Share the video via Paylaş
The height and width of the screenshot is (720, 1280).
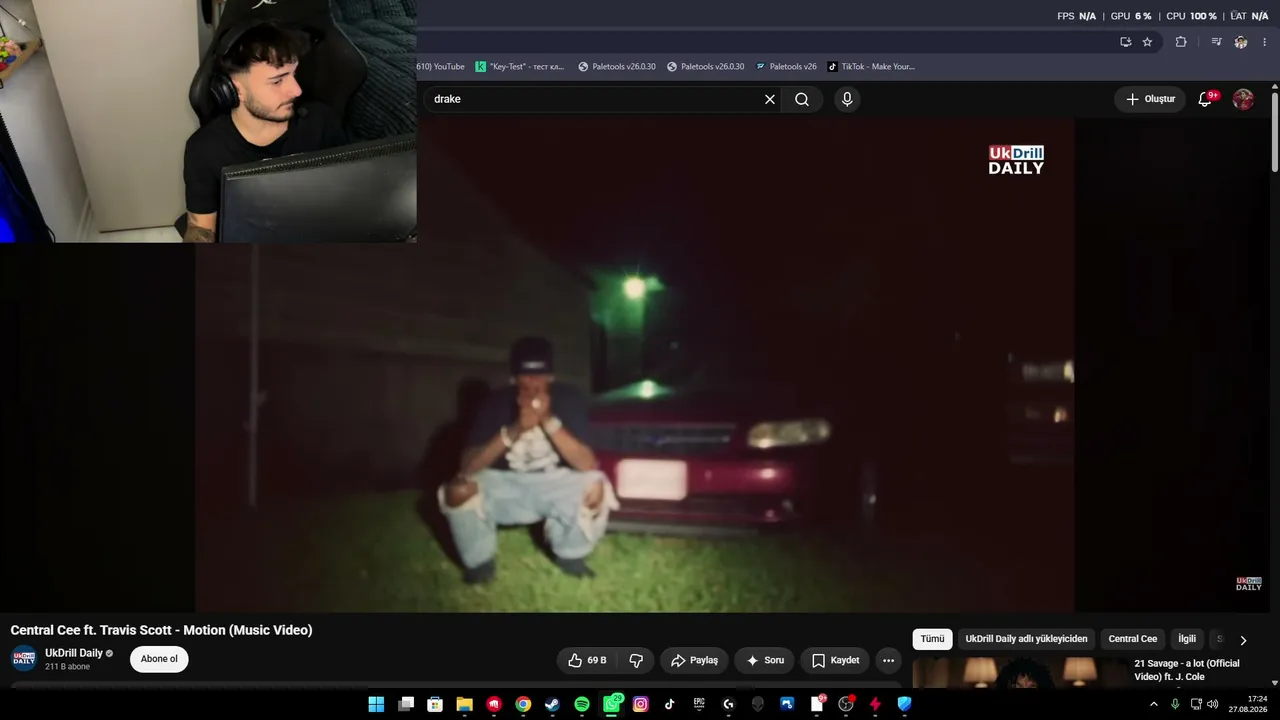pos(694,660)
